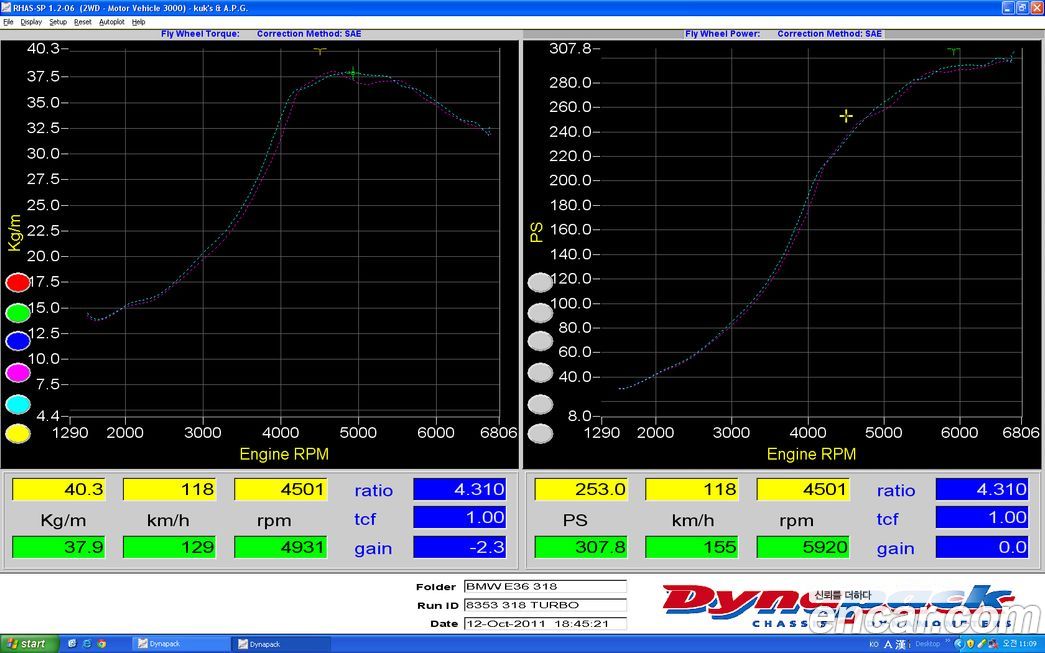Toggle the bottom gray circle in power graph
The width and height of the screenshot is (1045, 653).
[x=540, y=434]
